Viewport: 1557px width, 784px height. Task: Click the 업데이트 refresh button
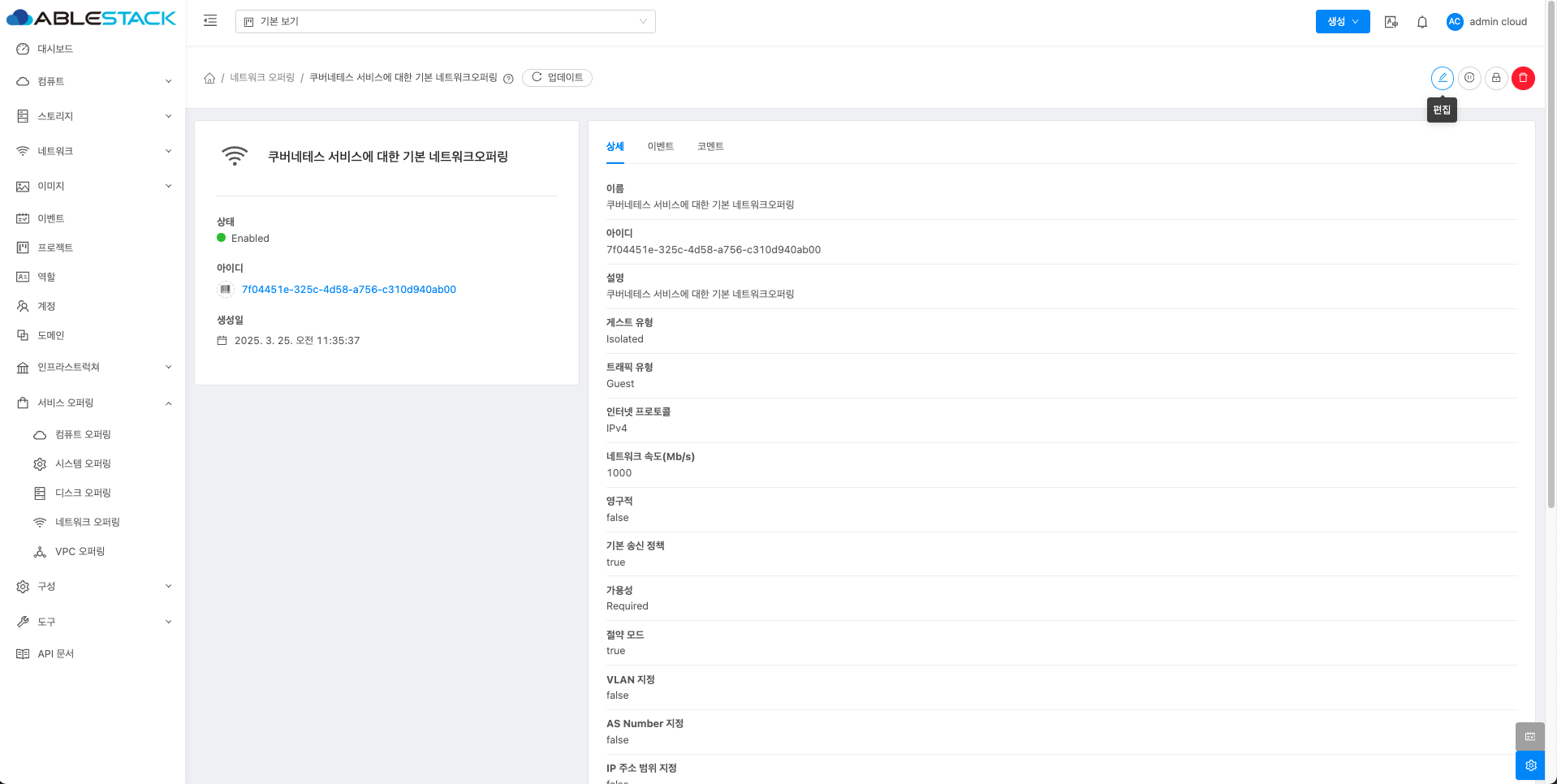click(x=557, y=78)
